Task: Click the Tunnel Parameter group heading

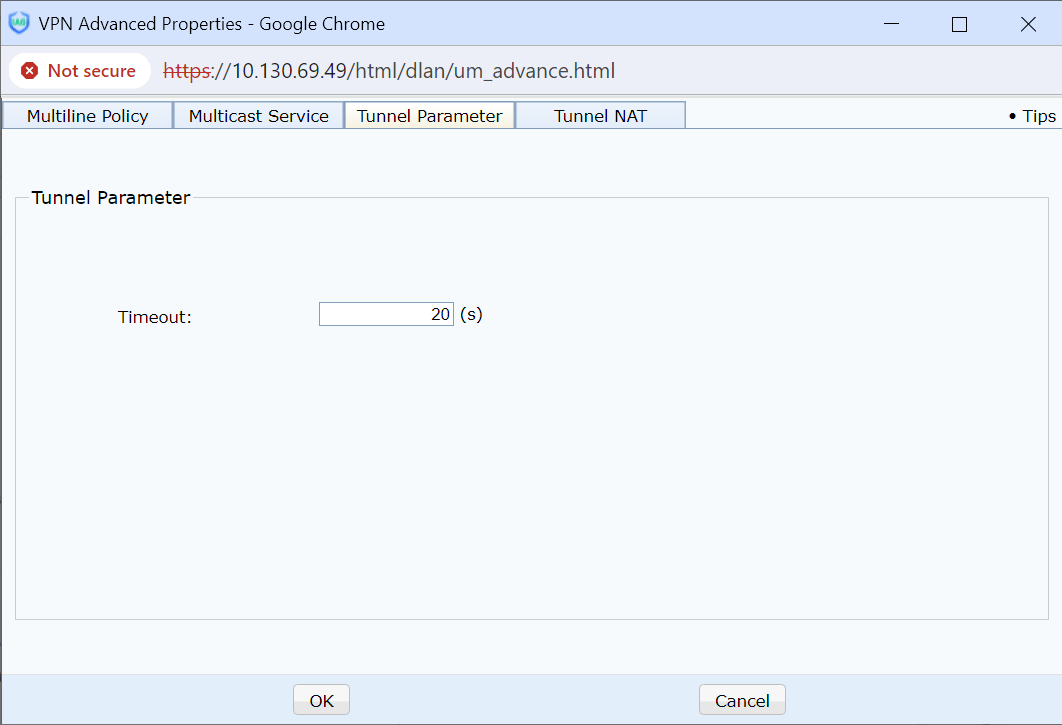Action: (x=111, y=198)
